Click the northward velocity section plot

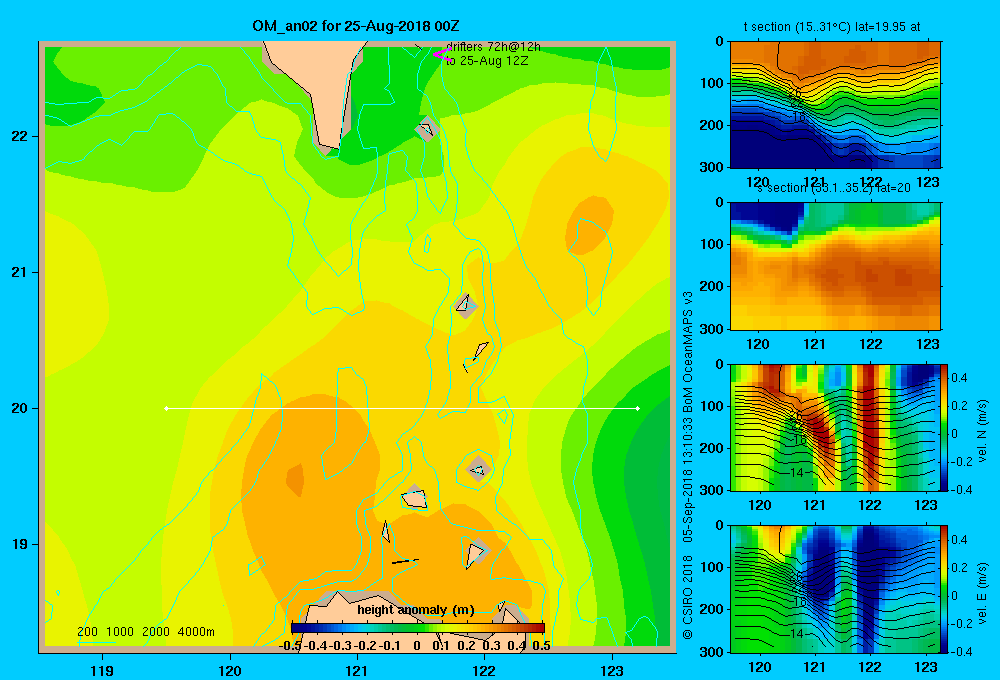click(835, 427)
